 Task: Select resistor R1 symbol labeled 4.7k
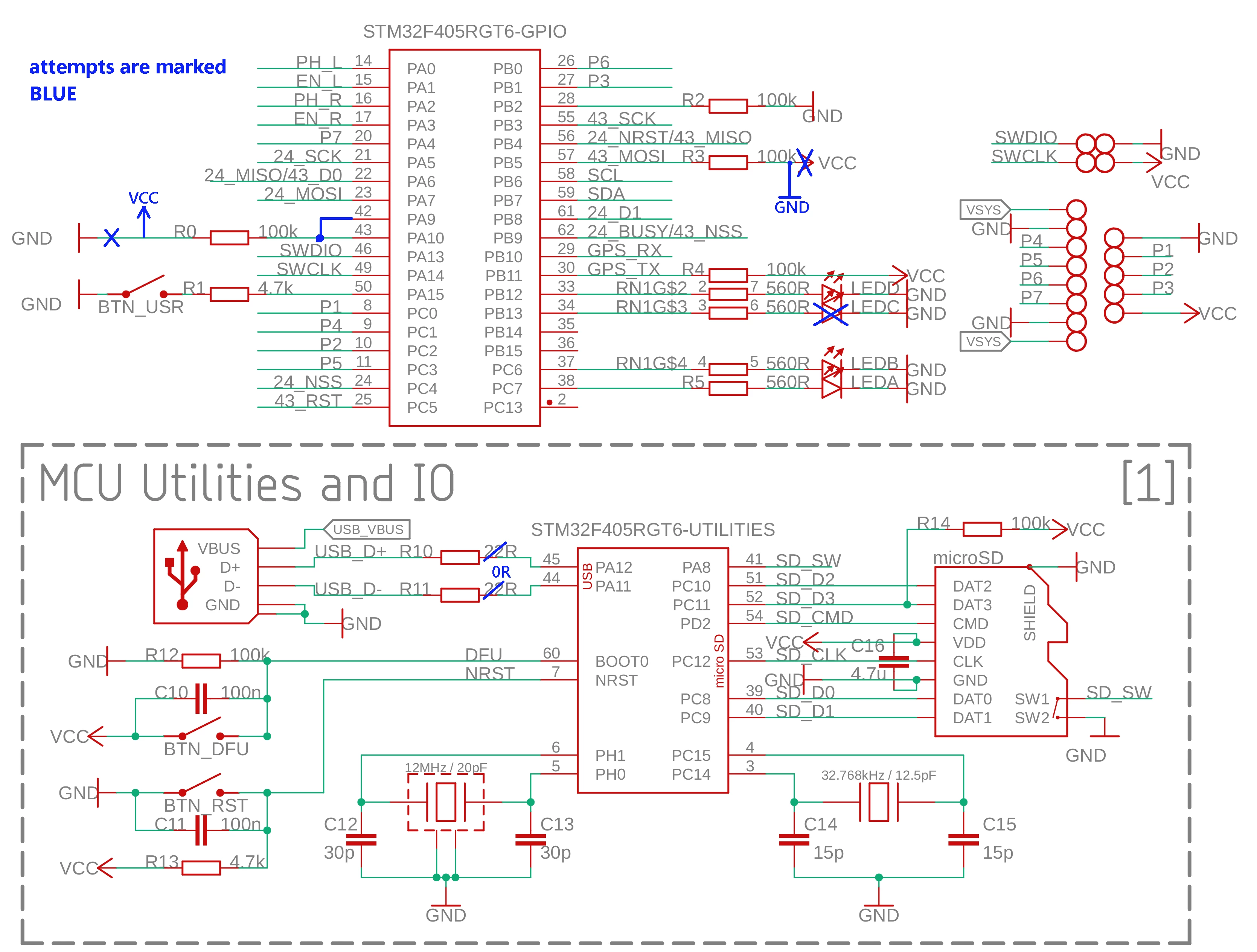[229, 294]
